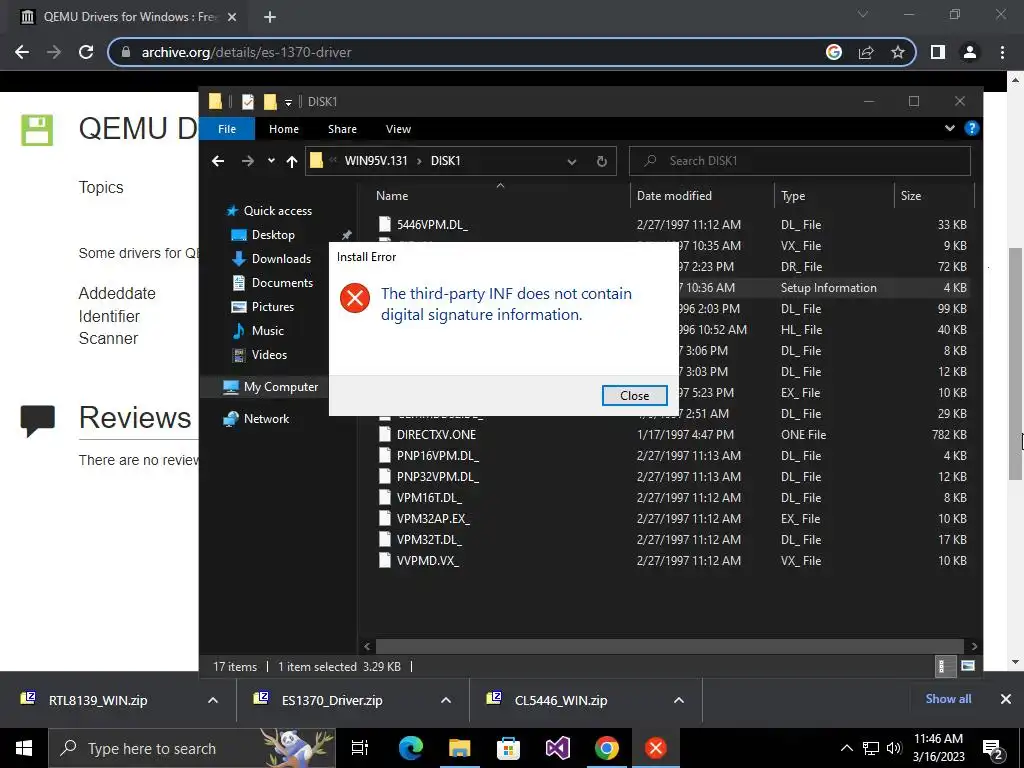Viewport: 1024px width, 768px height.
Task: Go up one folder level in Explorer
Action: coord(292,161)
